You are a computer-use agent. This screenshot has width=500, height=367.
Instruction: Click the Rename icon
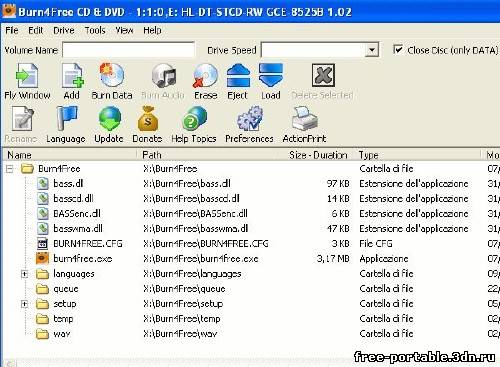[x=23, y=118]
